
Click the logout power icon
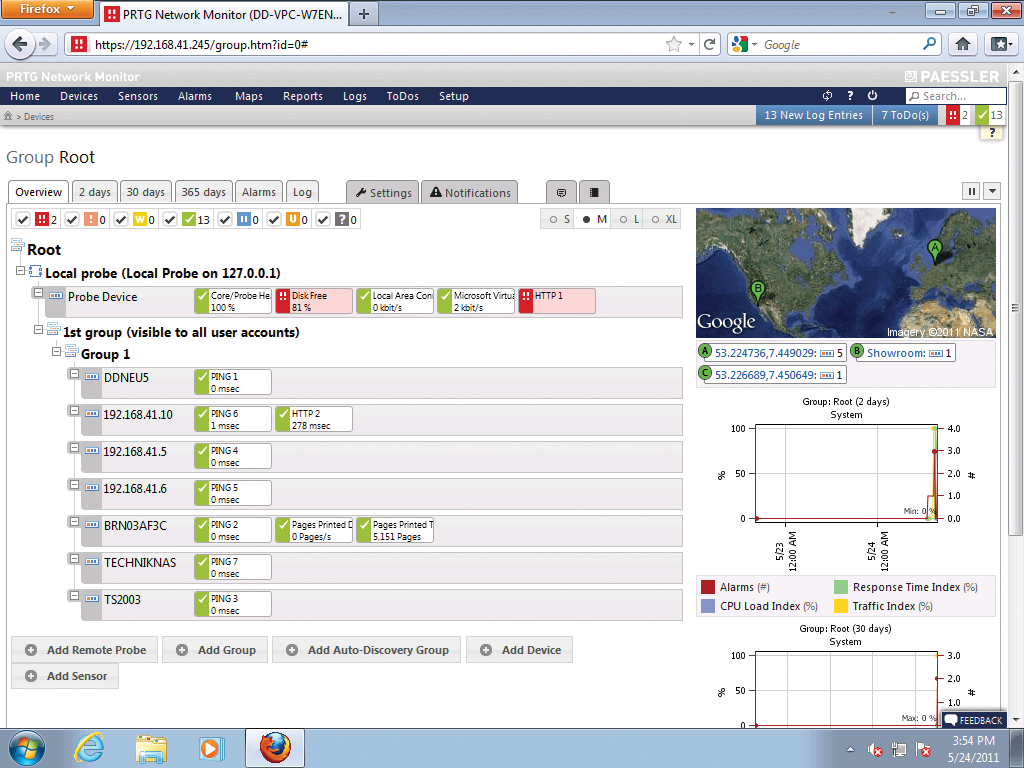(872, 95)
